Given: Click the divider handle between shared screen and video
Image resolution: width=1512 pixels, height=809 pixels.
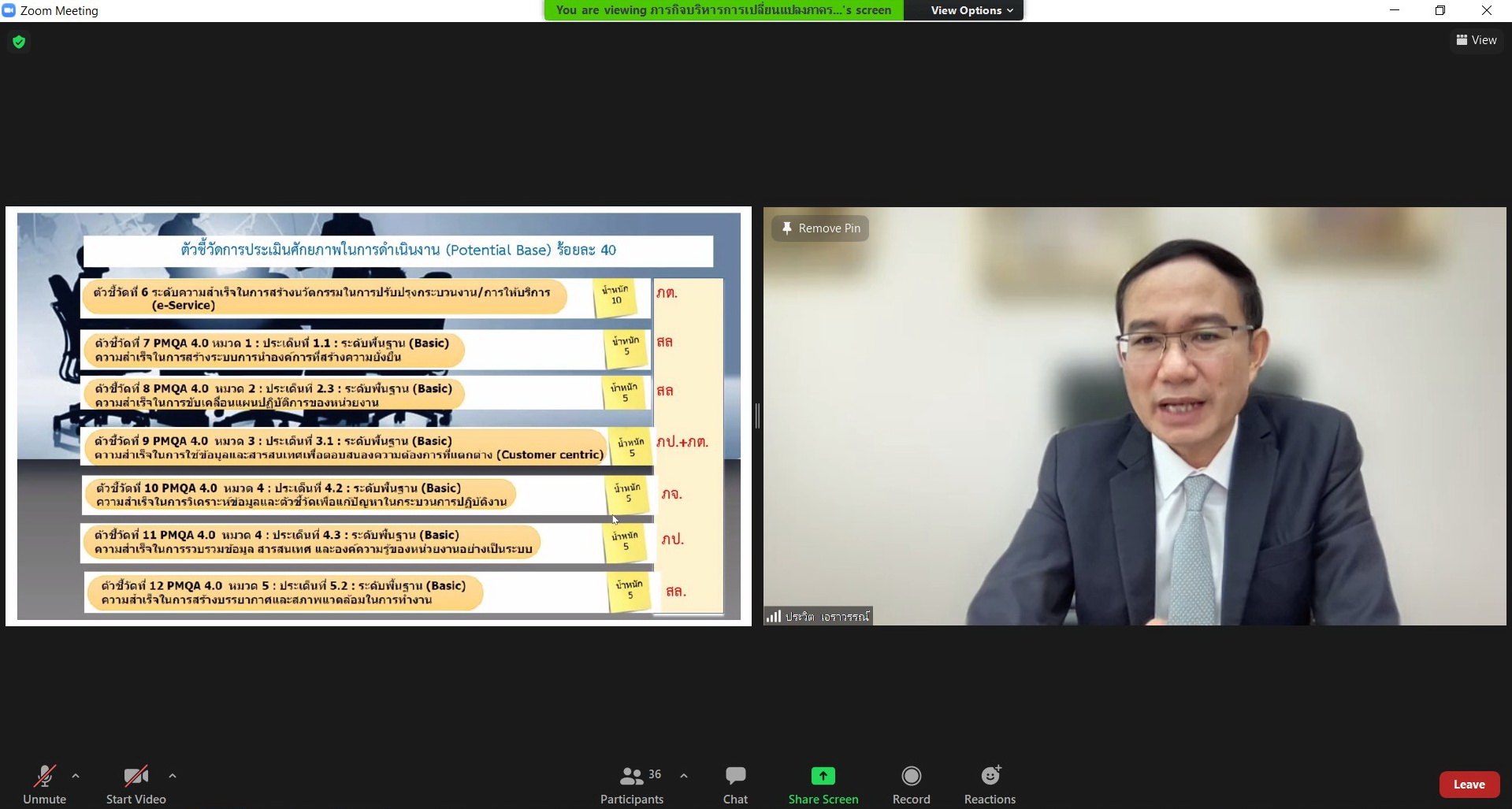Looking at the screenshot, I should tap(757, 416).
